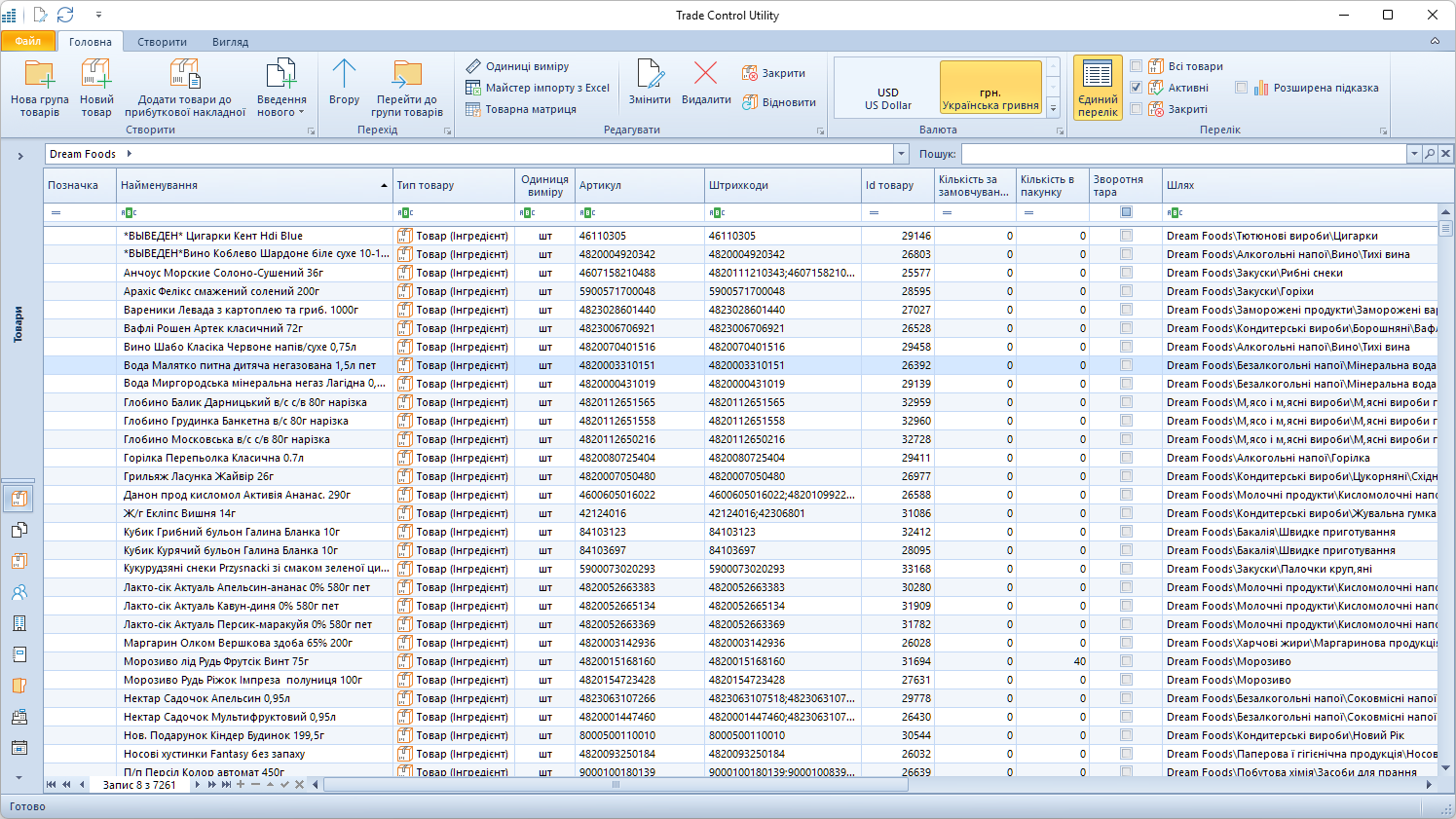Toggle the Розширена підказка checkbox
Screen dimensions: 1456x819
coord(1241,88)
